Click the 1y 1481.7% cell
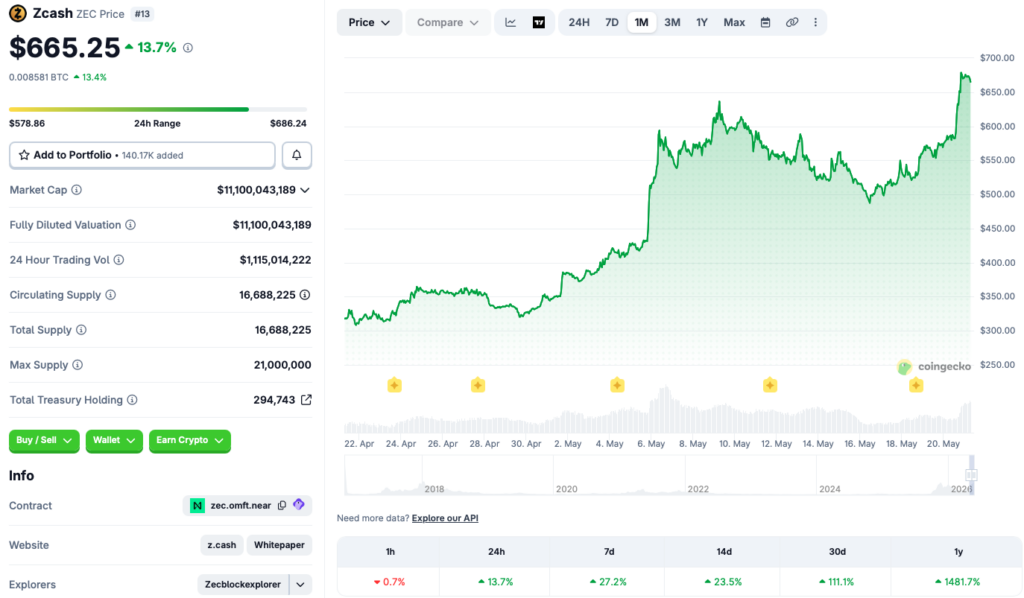The image size is (1024, 598). tap(957, 582)
